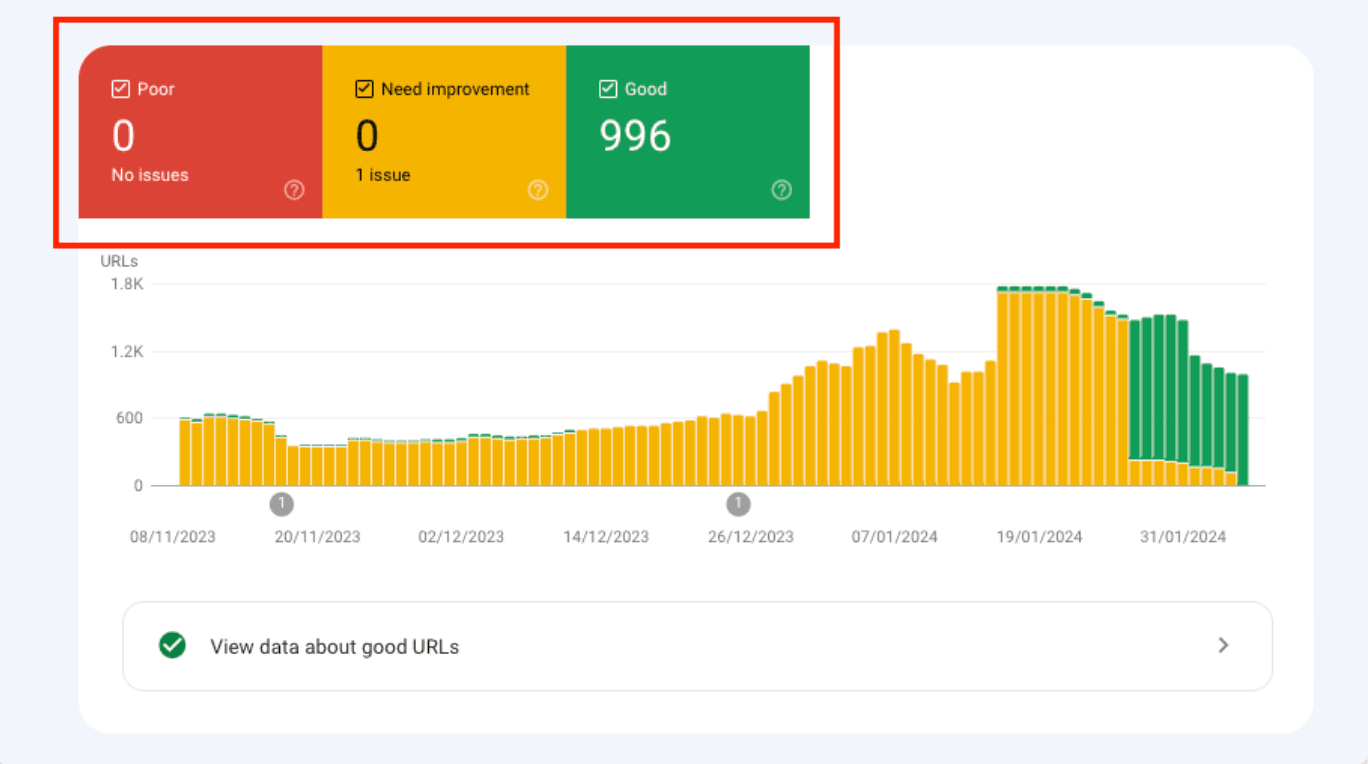Click the leftmost yellow chart bar
1368x764 pixels.
(x=185, y=452)
